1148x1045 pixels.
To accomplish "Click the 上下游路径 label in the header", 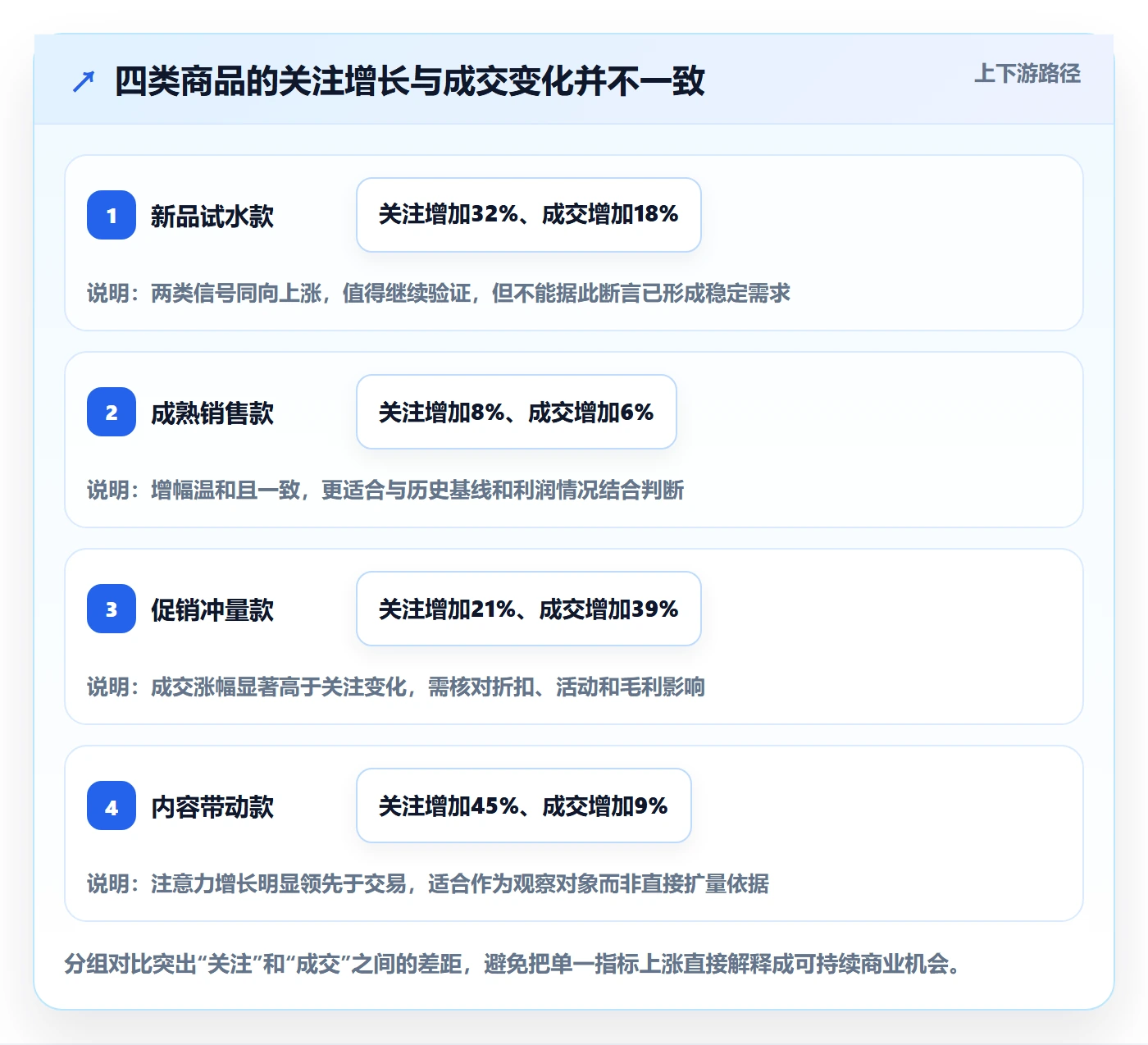I will (x=1027, y=74).
